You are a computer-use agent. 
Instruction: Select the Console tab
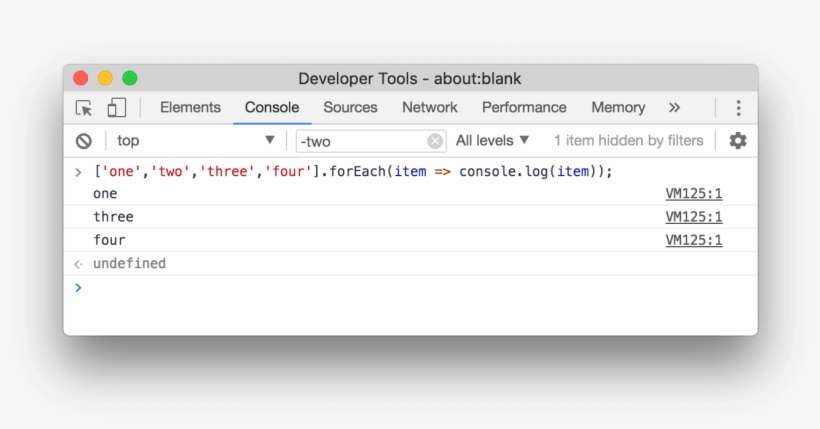click(x=272, y=108)
